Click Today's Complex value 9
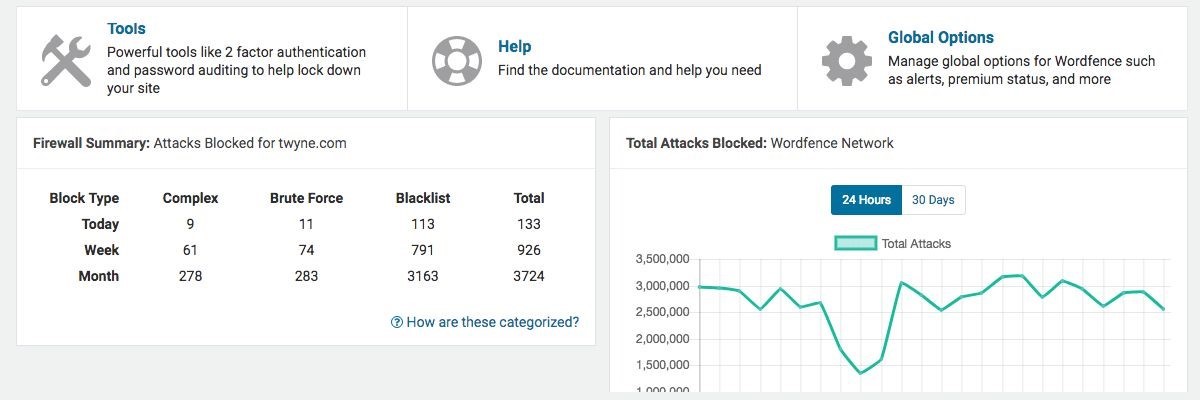This screenshot has height=400, width=1200. [190, 224]
